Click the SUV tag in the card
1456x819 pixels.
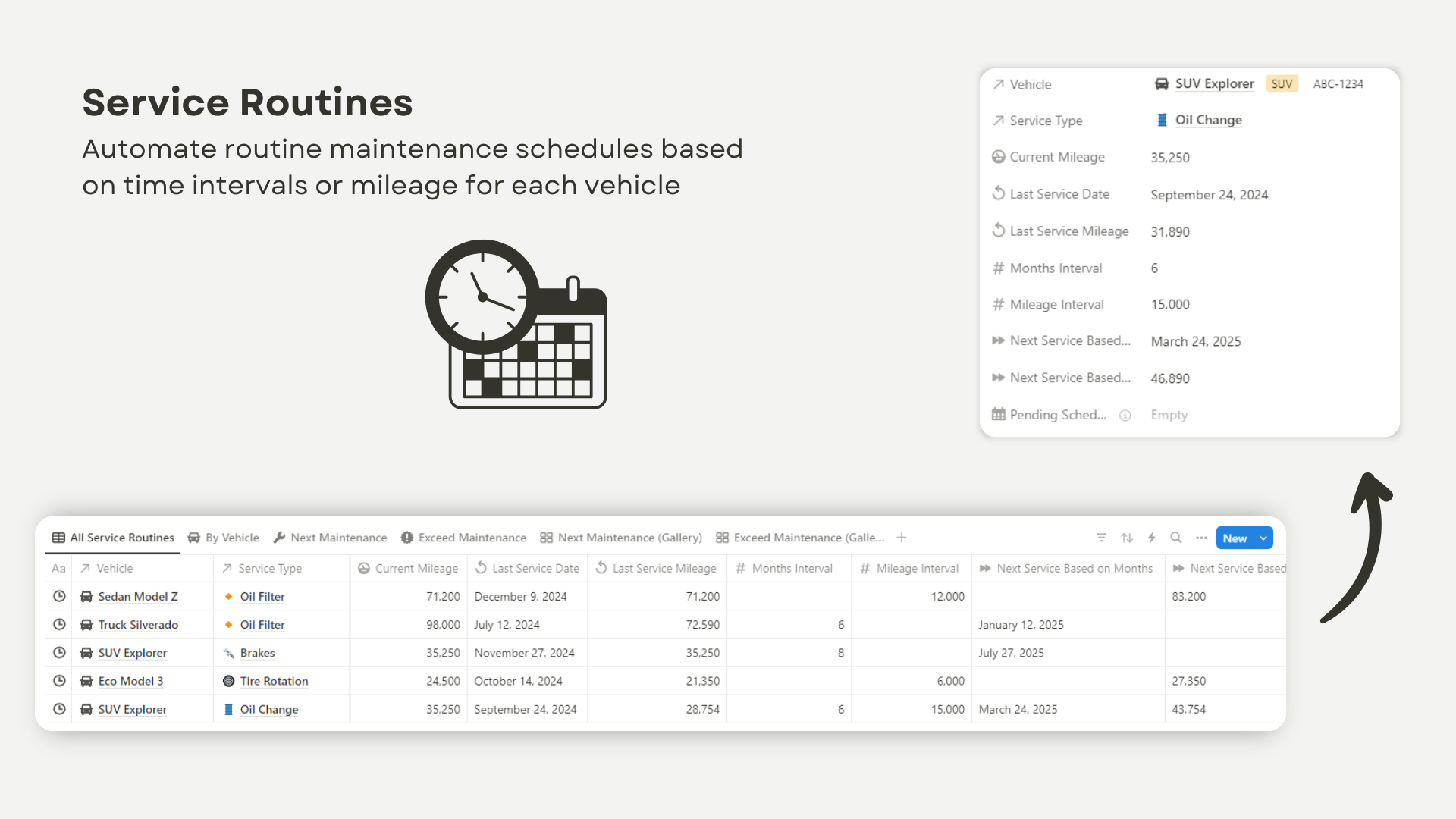pos(1282,84)
